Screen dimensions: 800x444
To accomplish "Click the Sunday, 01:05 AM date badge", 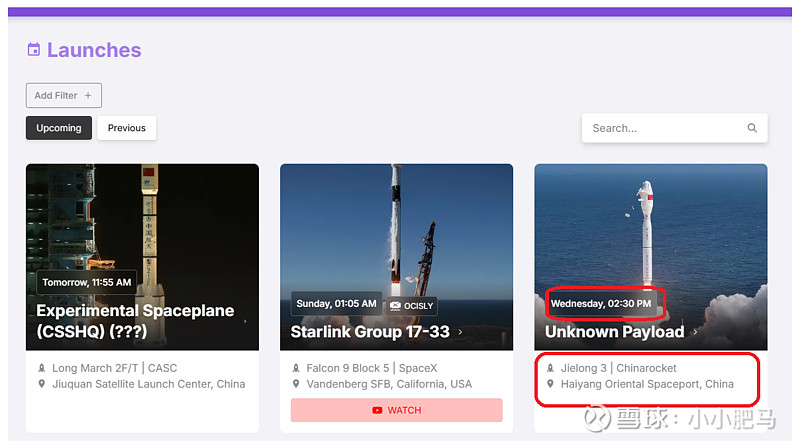I will pyautogui.click(x=336, y=304).
